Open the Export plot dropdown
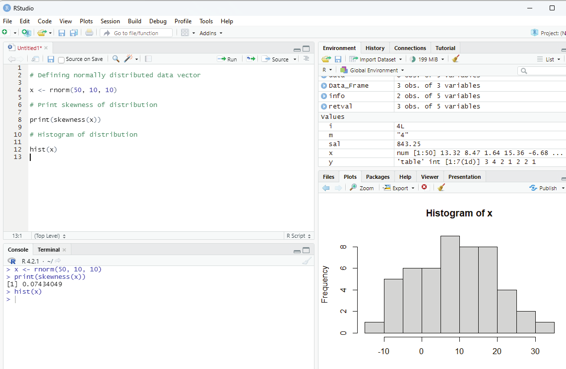The image size is (566, 369). coord(399,188)
